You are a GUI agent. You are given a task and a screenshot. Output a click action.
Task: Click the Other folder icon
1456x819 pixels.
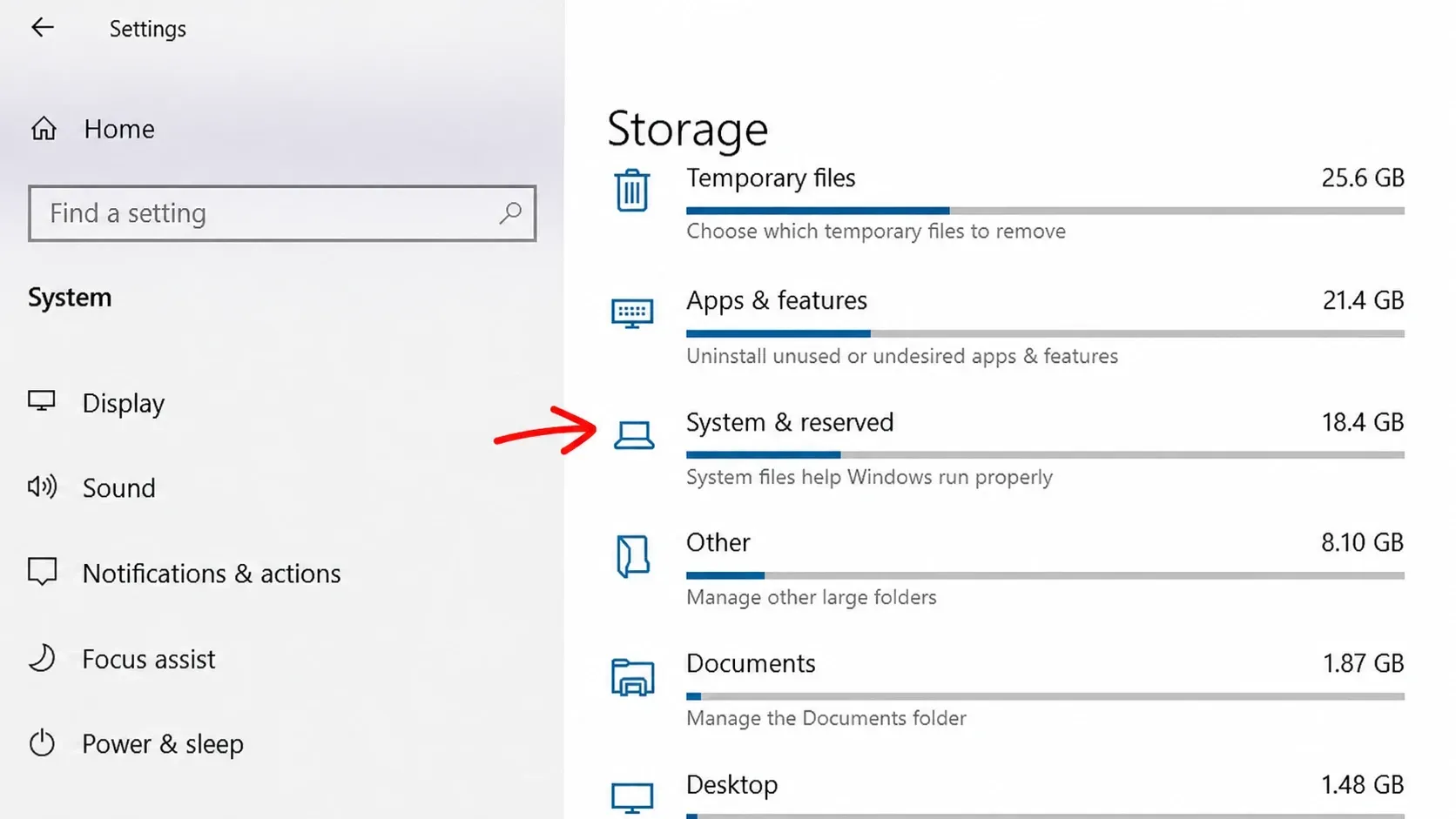click(633, 556)
